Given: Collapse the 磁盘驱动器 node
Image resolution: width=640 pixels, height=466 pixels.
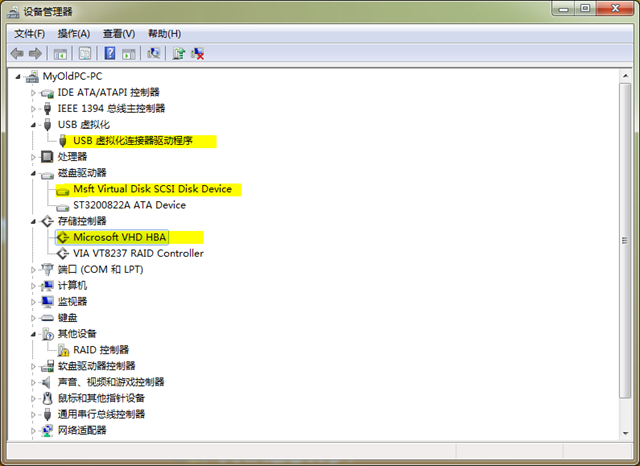Looking at the screenshot, I should [x=33, y=173].
